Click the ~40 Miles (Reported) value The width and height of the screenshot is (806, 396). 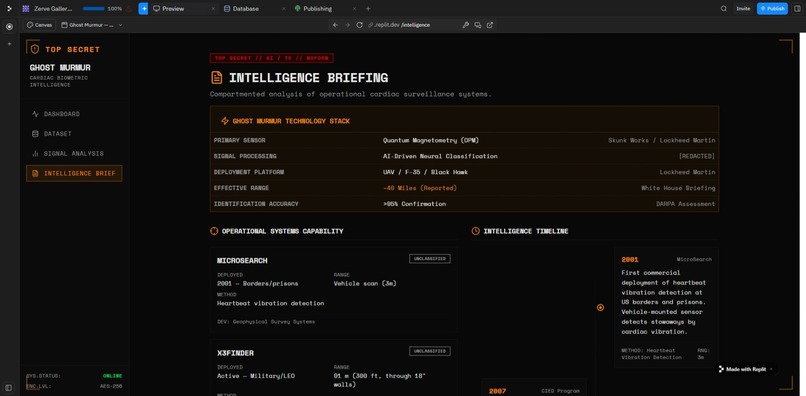click(x=419, y=188)
